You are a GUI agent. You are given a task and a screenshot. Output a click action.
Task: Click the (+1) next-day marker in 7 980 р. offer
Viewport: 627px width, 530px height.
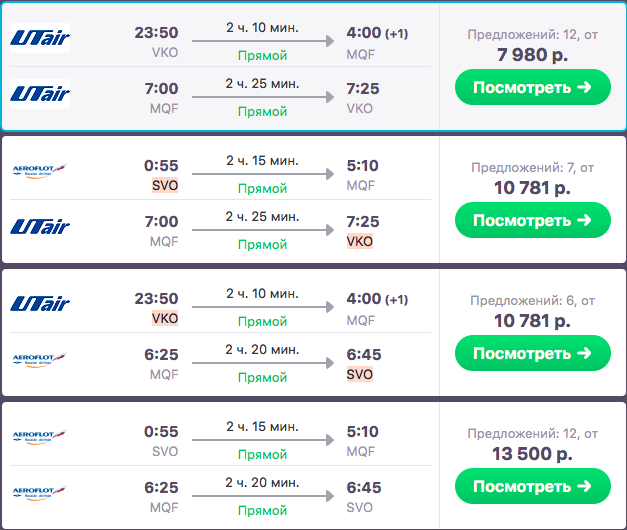click(396, 34)
